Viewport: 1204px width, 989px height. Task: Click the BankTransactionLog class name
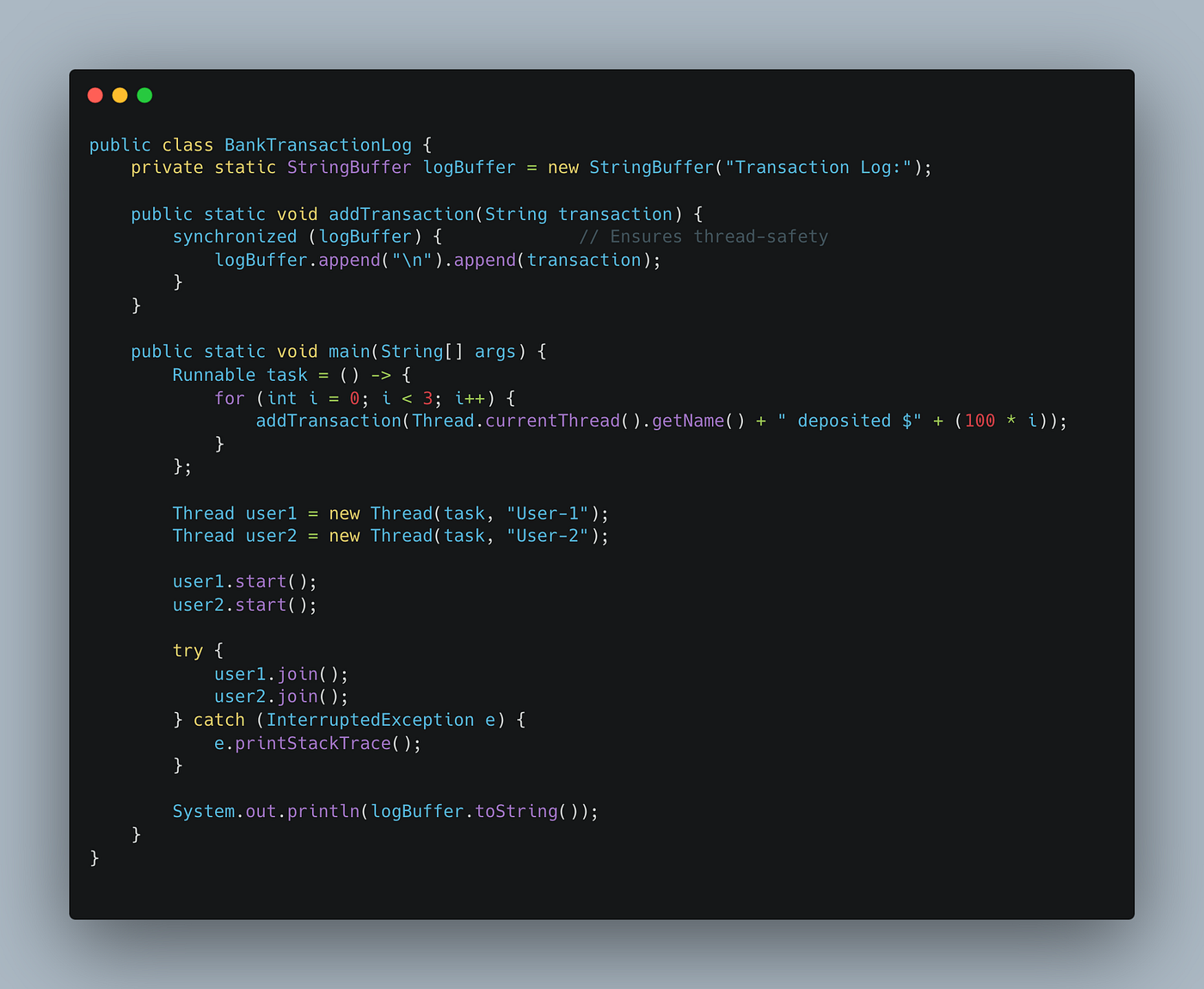click(318, 145)
